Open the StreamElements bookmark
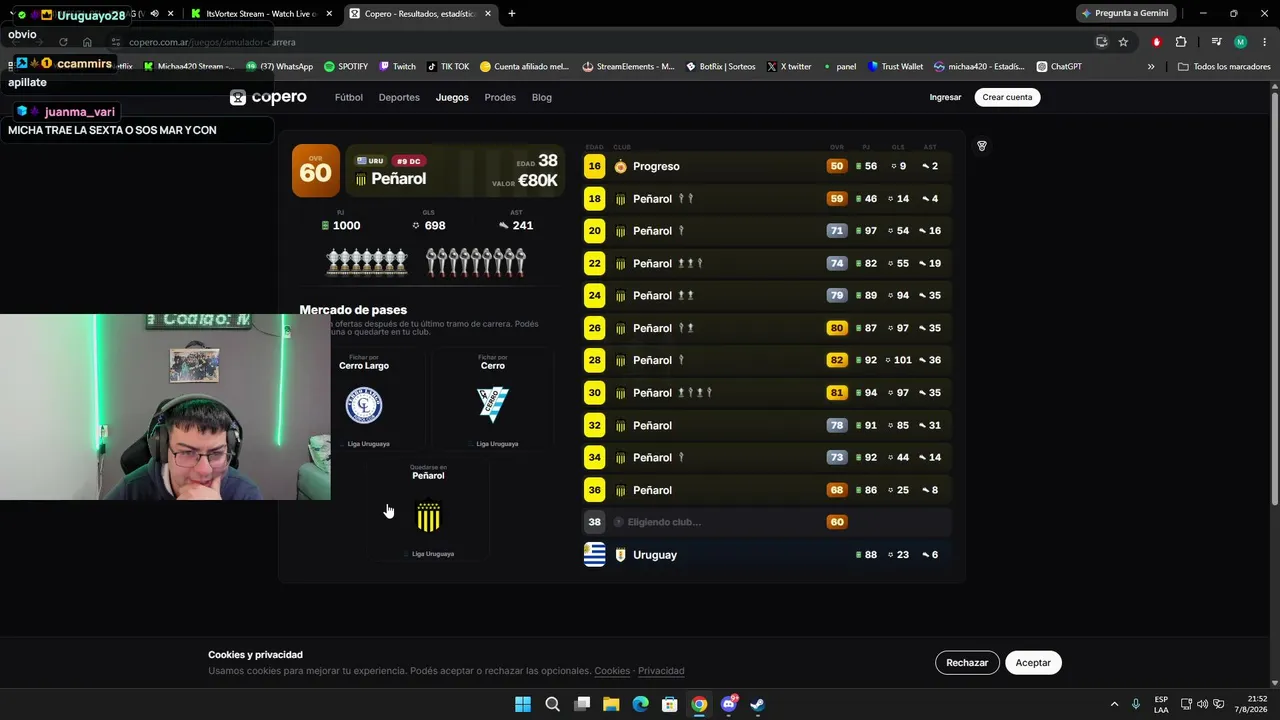 click(x=628, y=67)
